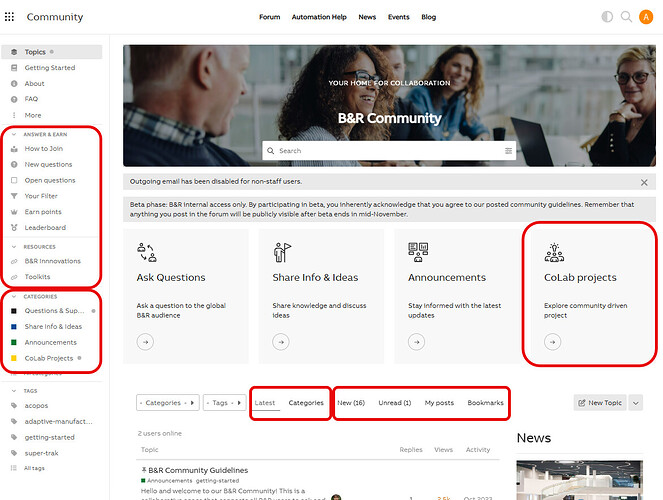
Task: Focus the banner Search field
Action: tap(389, 151)
